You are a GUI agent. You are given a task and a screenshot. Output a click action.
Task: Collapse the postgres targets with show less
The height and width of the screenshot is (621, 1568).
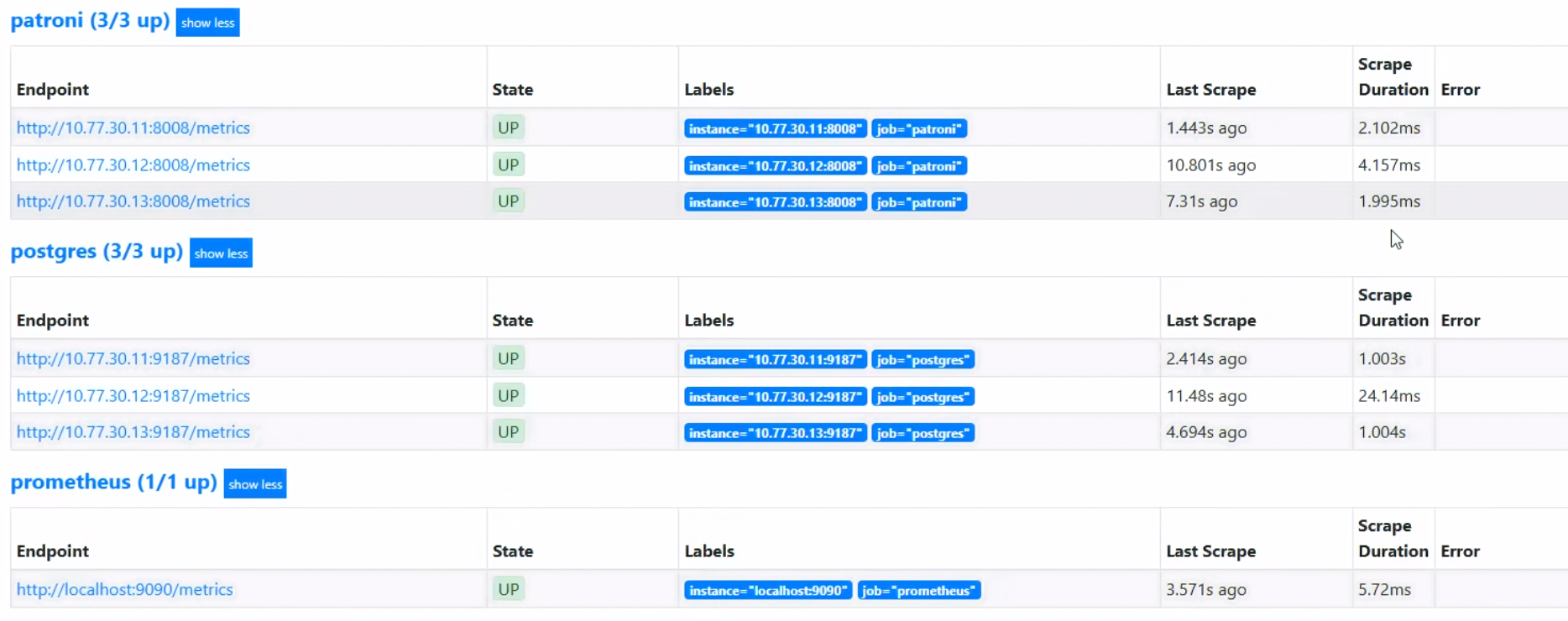[221, 253]
